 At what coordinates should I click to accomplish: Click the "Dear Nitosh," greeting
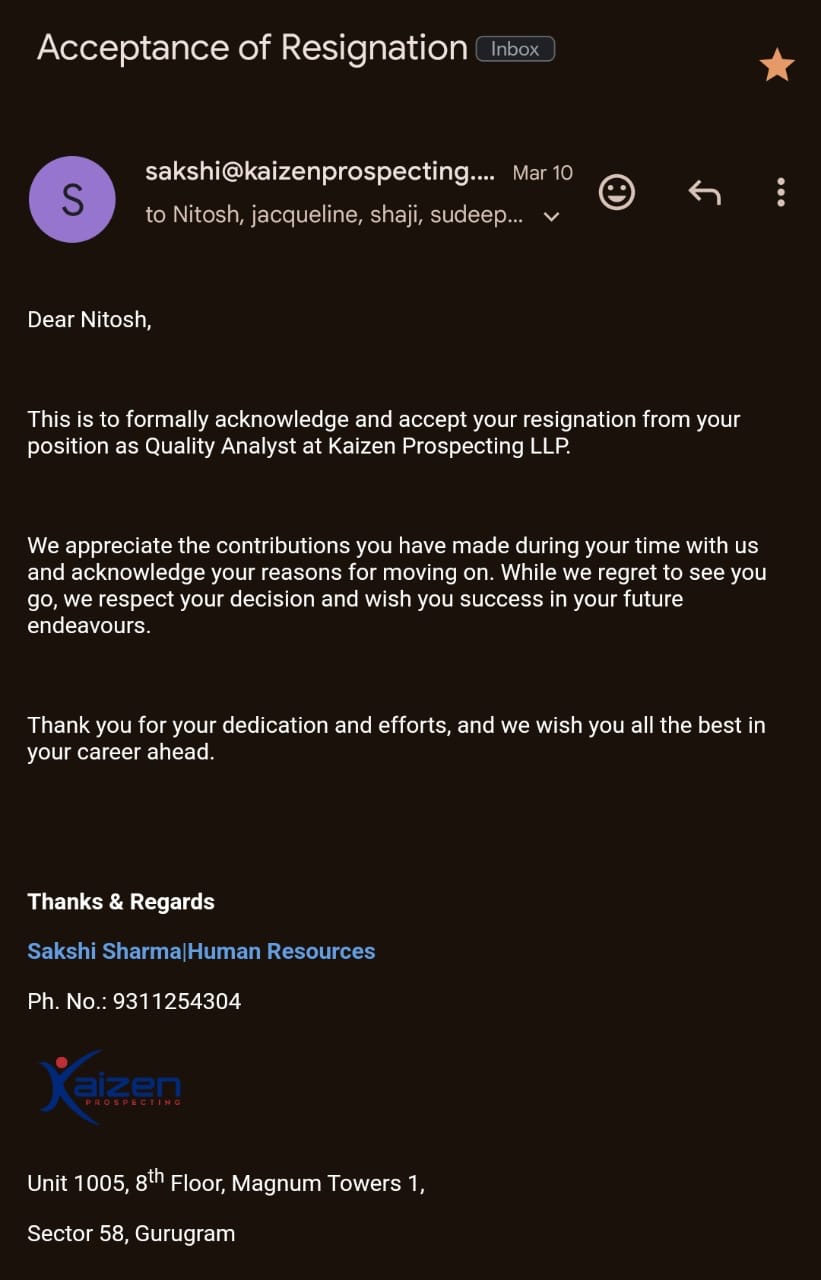tap(89, 320)
